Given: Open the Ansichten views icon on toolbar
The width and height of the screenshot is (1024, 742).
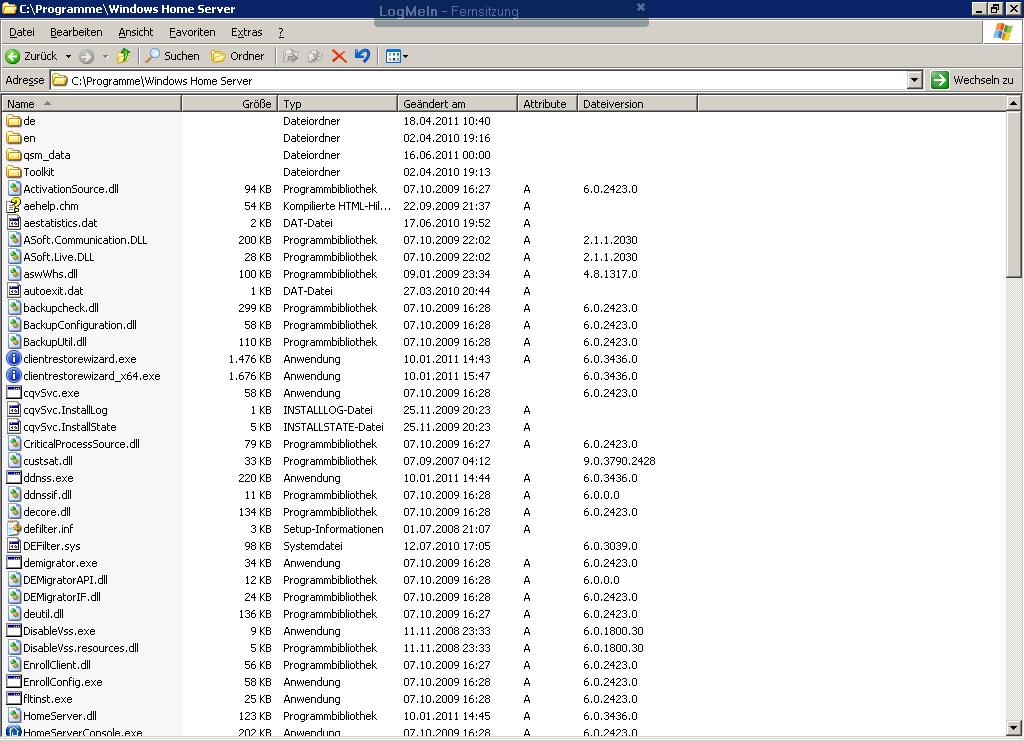Looking at the screenshot, I should tap(393, 56).
